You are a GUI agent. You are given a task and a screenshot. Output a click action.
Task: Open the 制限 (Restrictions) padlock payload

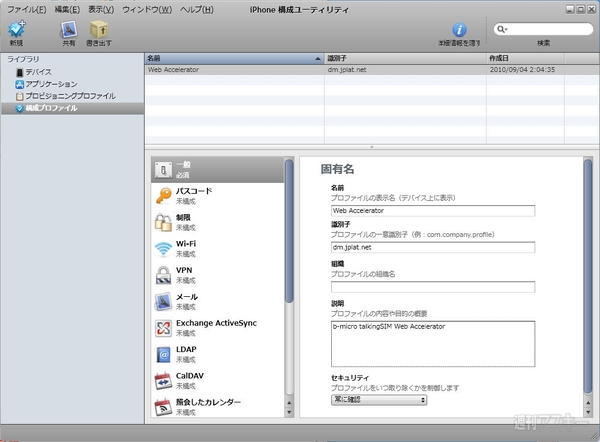coord(217,222)
